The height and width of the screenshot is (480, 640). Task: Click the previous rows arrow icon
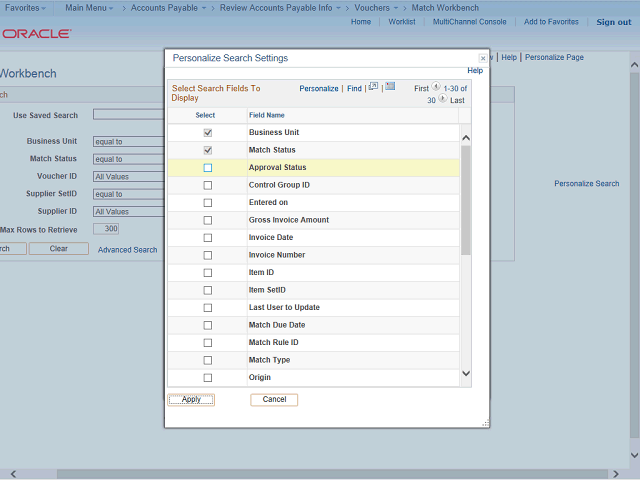436,87
